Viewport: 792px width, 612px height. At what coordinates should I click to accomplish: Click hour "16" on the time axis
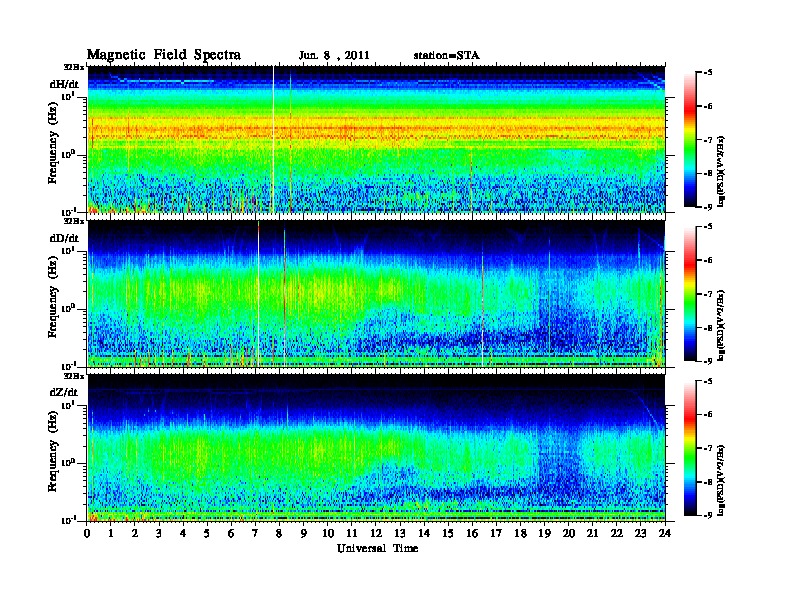tap(472, 534)
